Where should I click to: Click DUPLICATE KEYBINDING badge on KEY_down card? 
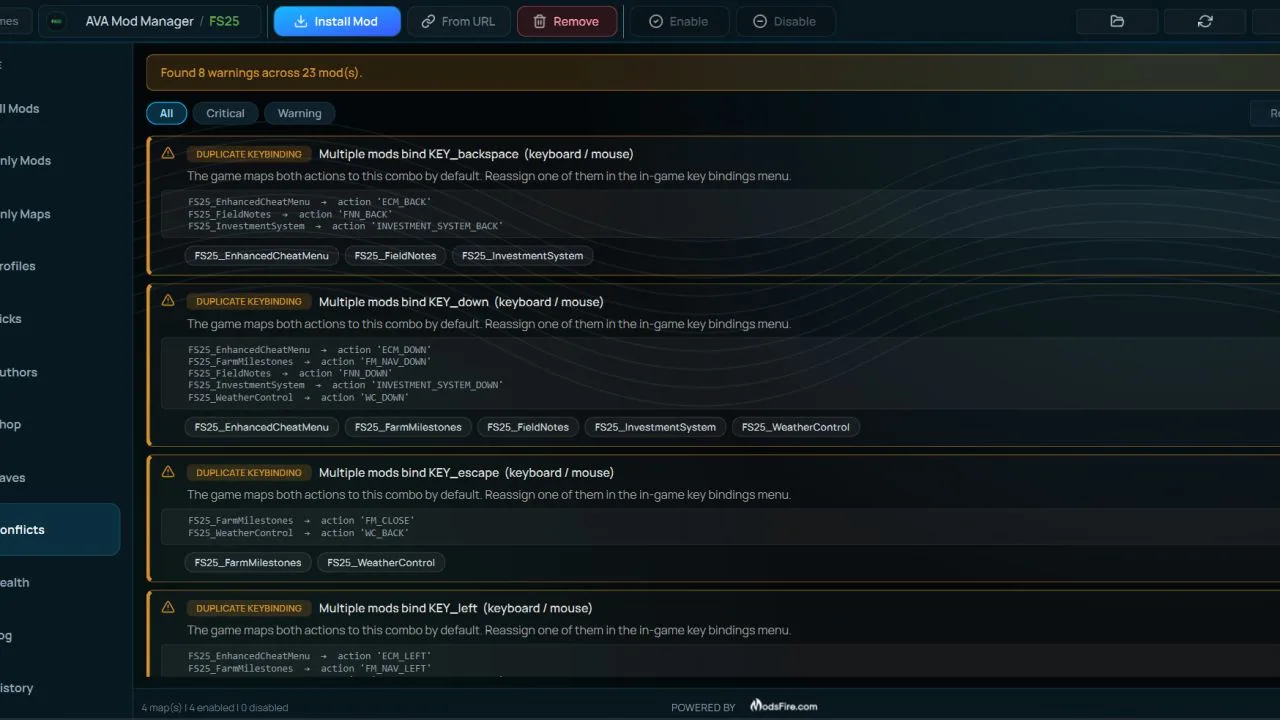tap(249, 302)
